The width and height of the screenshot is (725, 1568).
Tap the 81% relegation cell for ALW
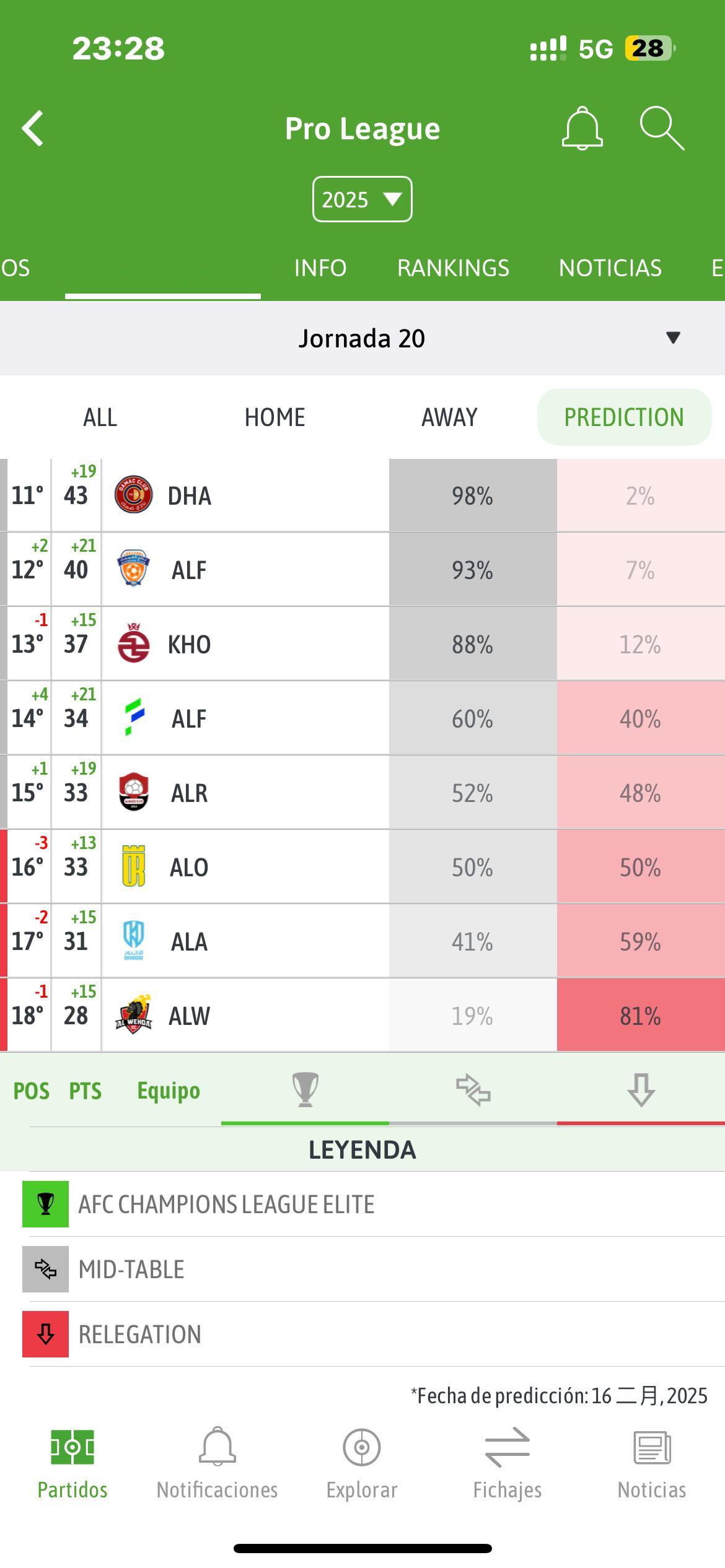[641, 1015]
